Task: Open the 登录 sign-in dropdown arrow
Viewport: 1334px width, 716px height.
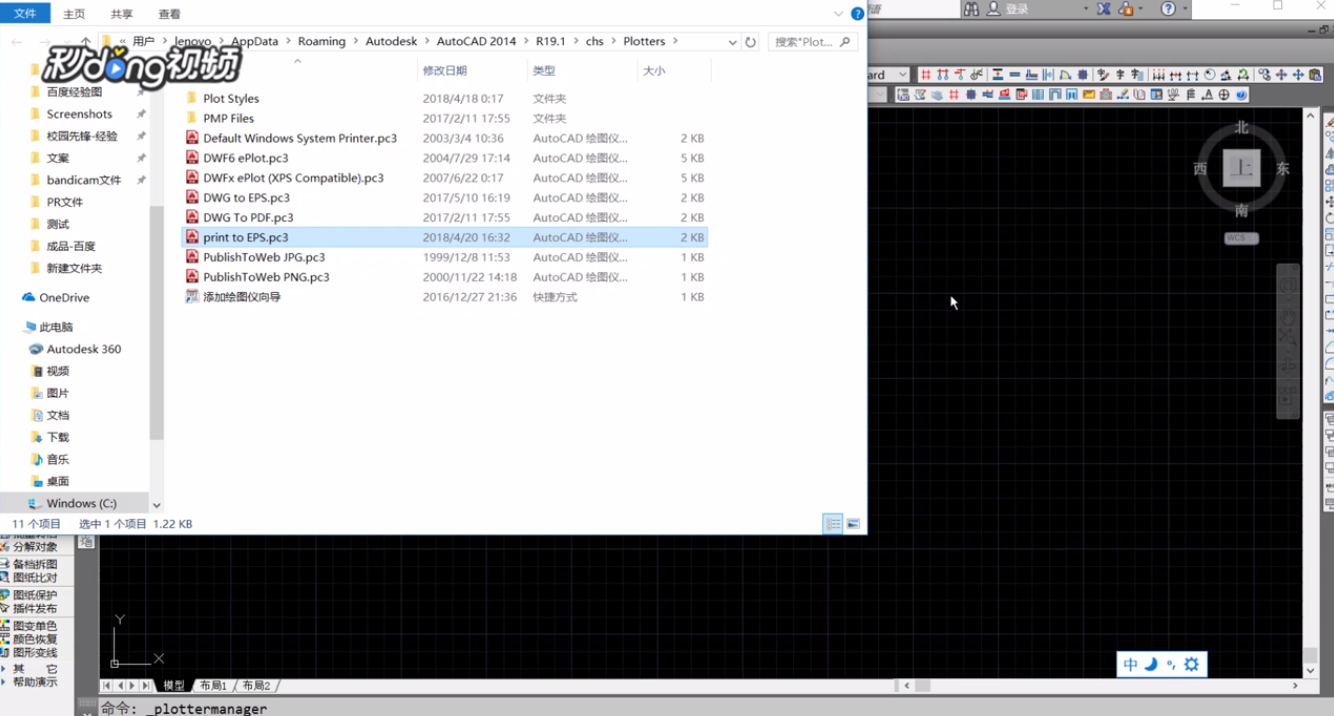Action: [1086, 8]
